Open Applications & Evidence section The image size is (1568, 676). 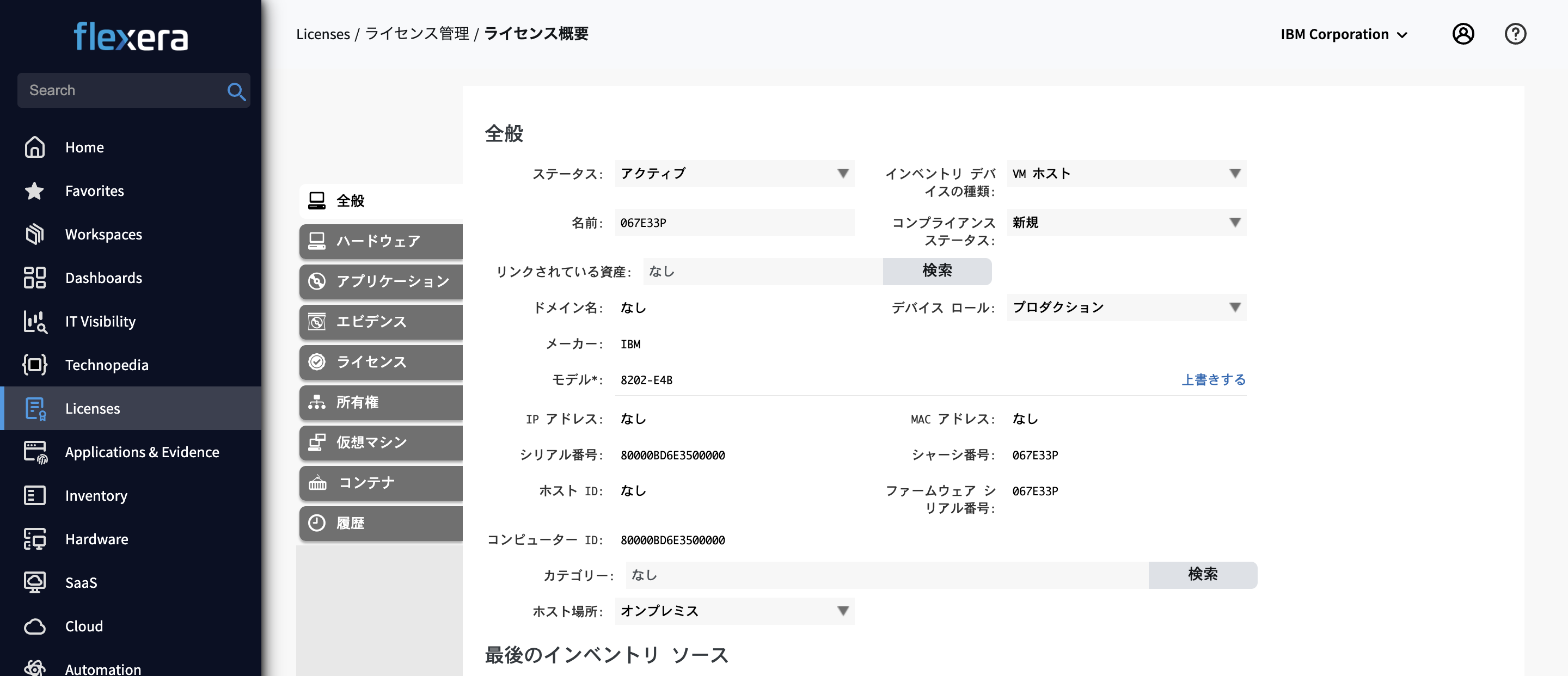pos(143,451)
